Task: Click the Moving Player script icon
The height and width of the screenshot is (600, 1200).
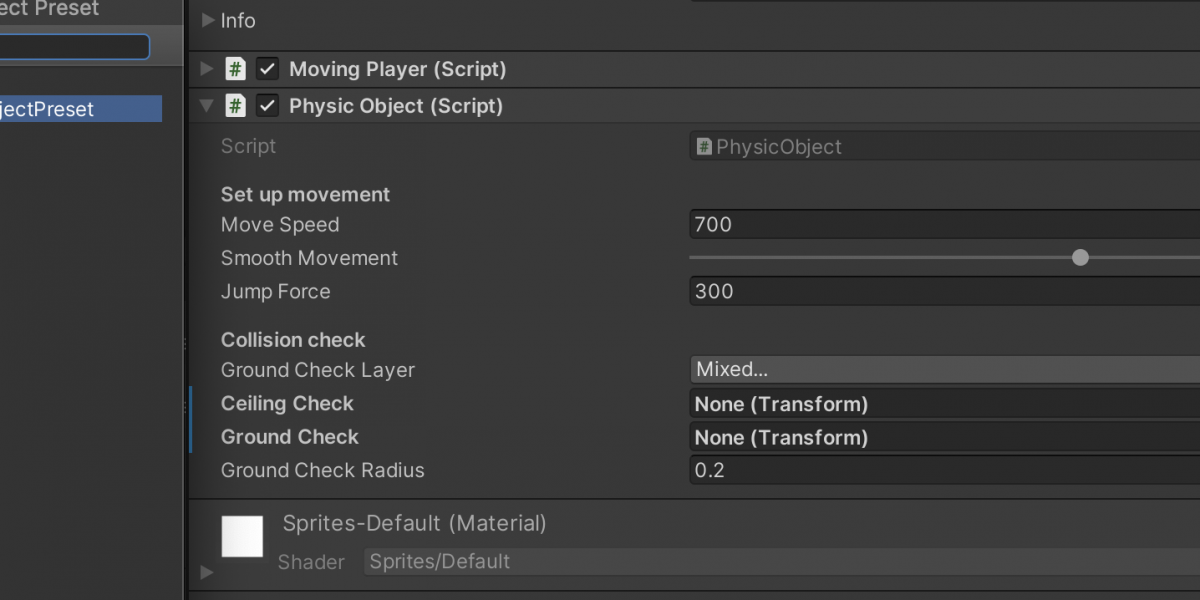Action: coord(235,69)
